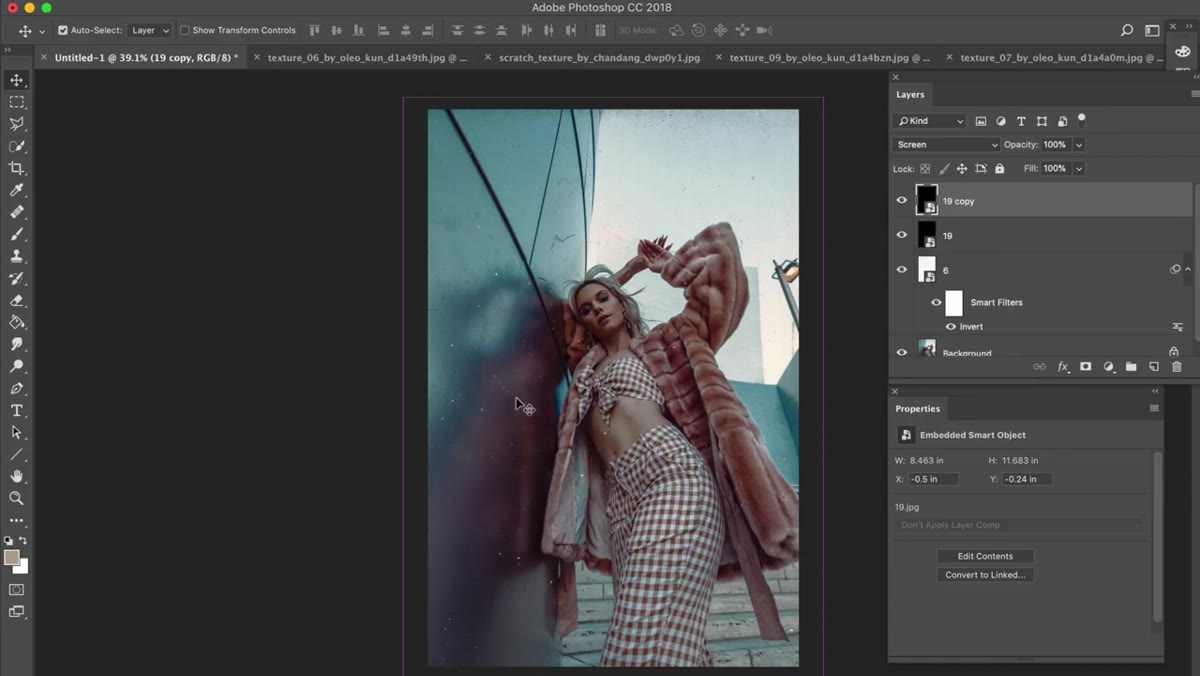Delete layer with trash icon
This screenshot has height=676, width=1200.
click(x=1176, y=367)
